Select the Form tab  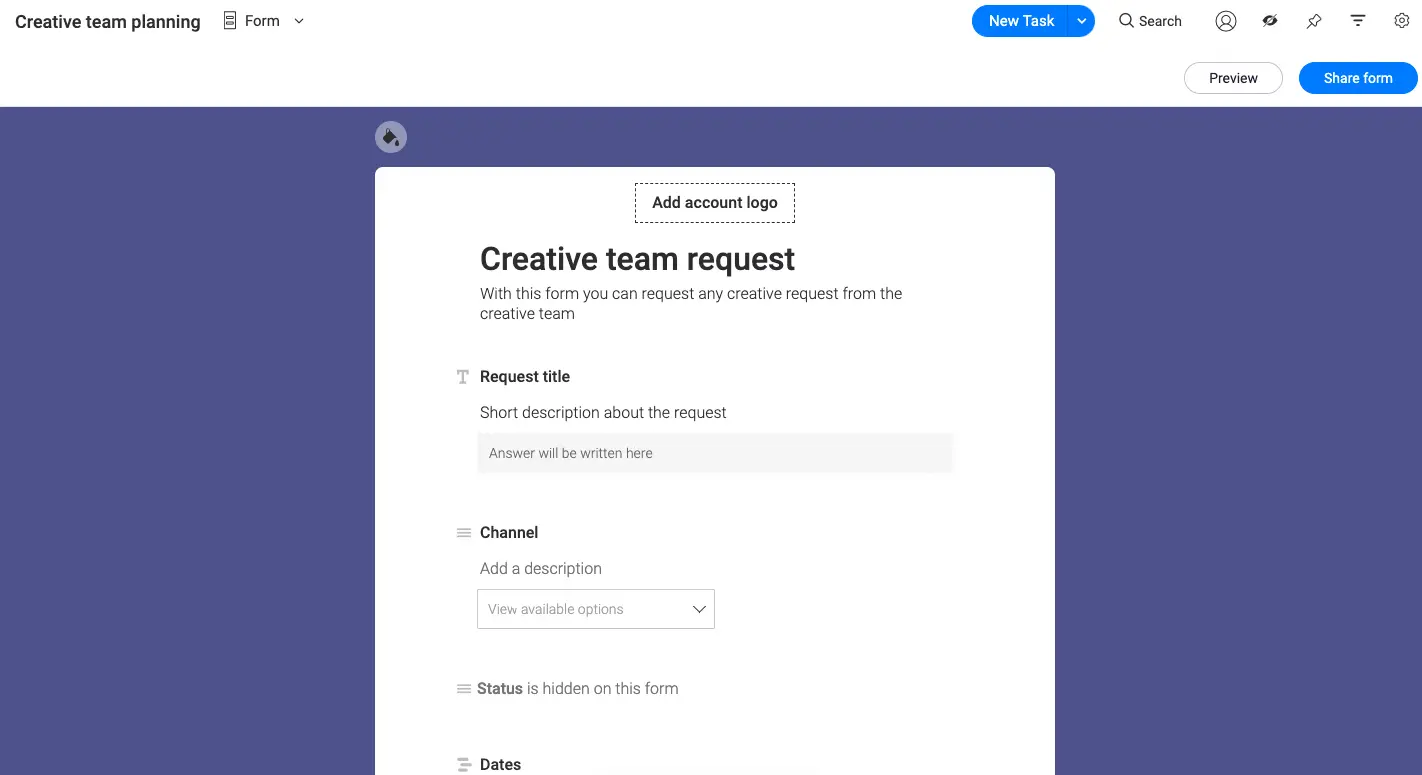coord(251,20)
